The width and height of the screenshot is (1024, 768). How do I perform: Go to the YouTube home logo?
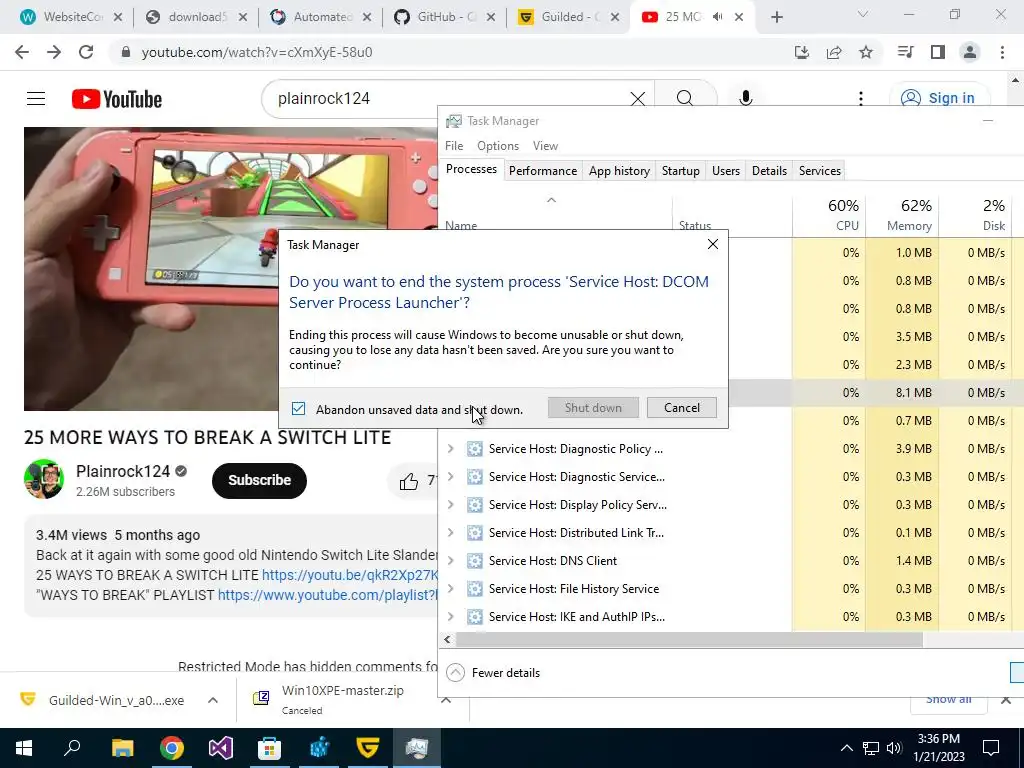coord(117,99)
